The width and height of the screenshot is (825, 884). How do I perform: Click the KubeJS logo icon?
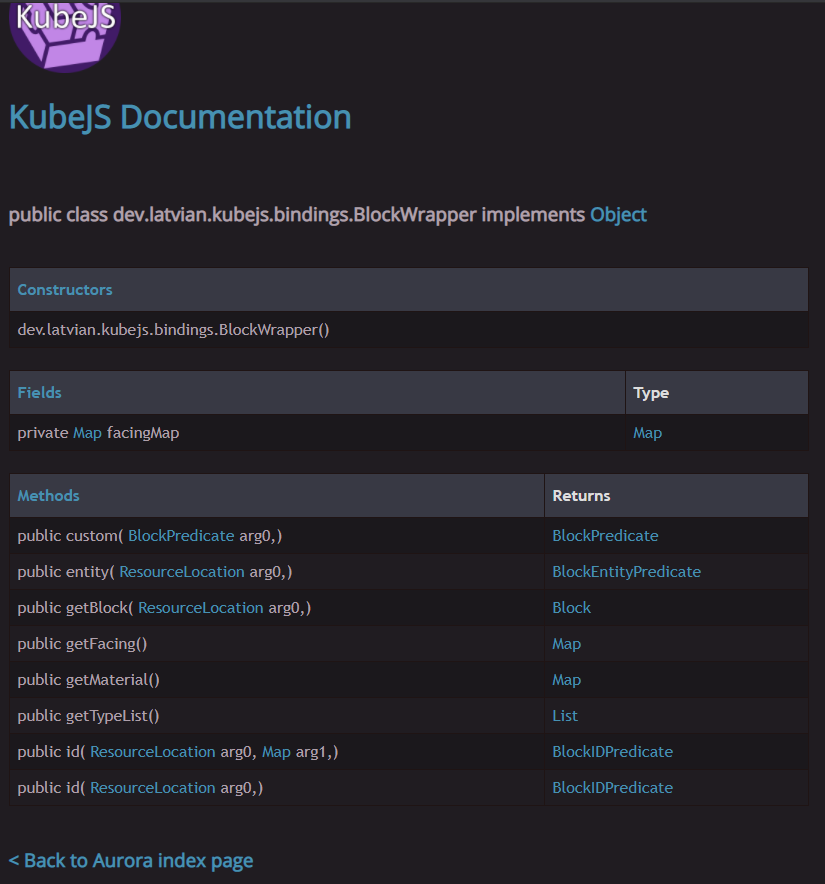tap(65, 32)
